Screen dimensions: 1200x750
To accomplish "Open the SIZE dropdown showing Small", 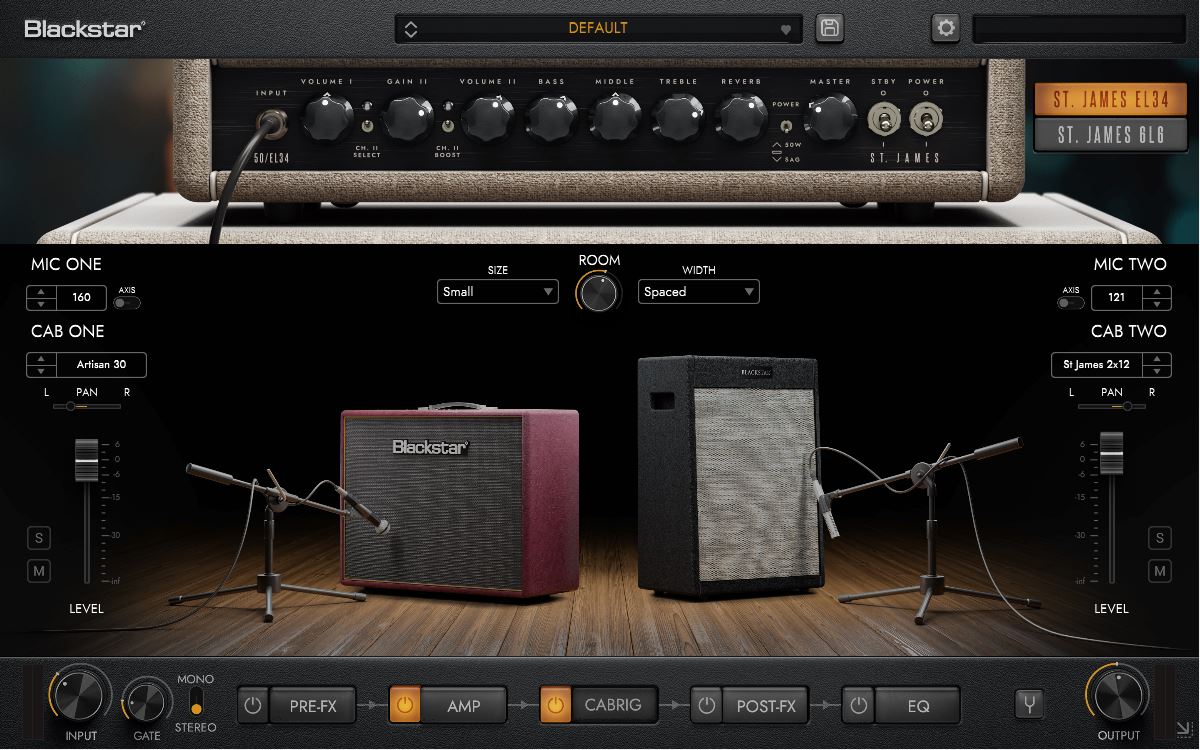I will (x=497, y=291).
